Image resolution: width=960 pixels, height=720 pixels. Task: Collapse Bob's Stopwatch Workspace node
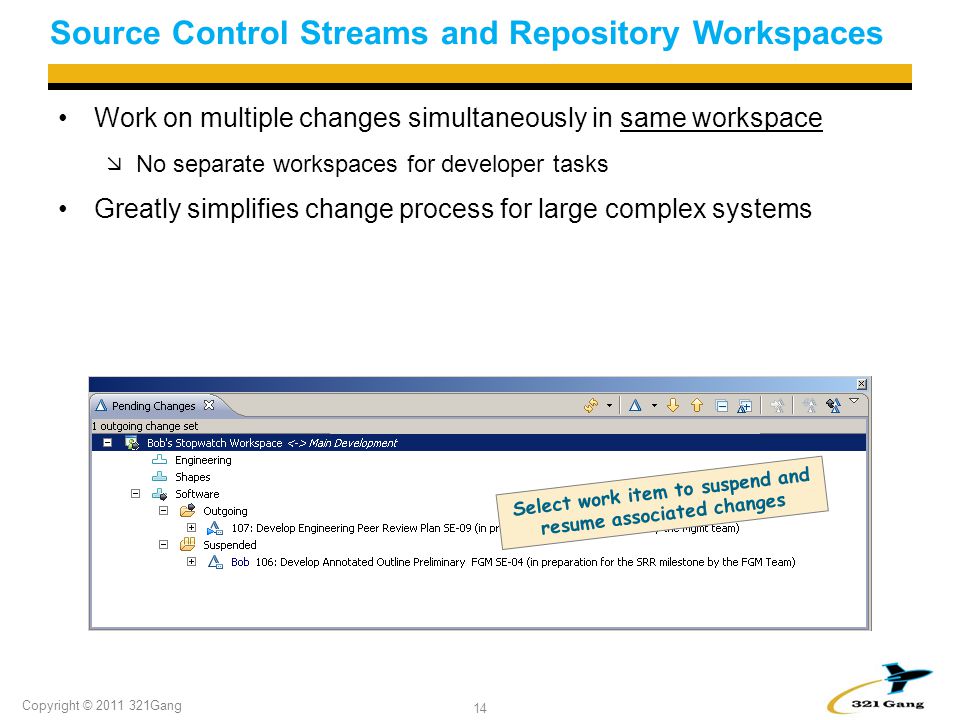[x=107, y=442]
